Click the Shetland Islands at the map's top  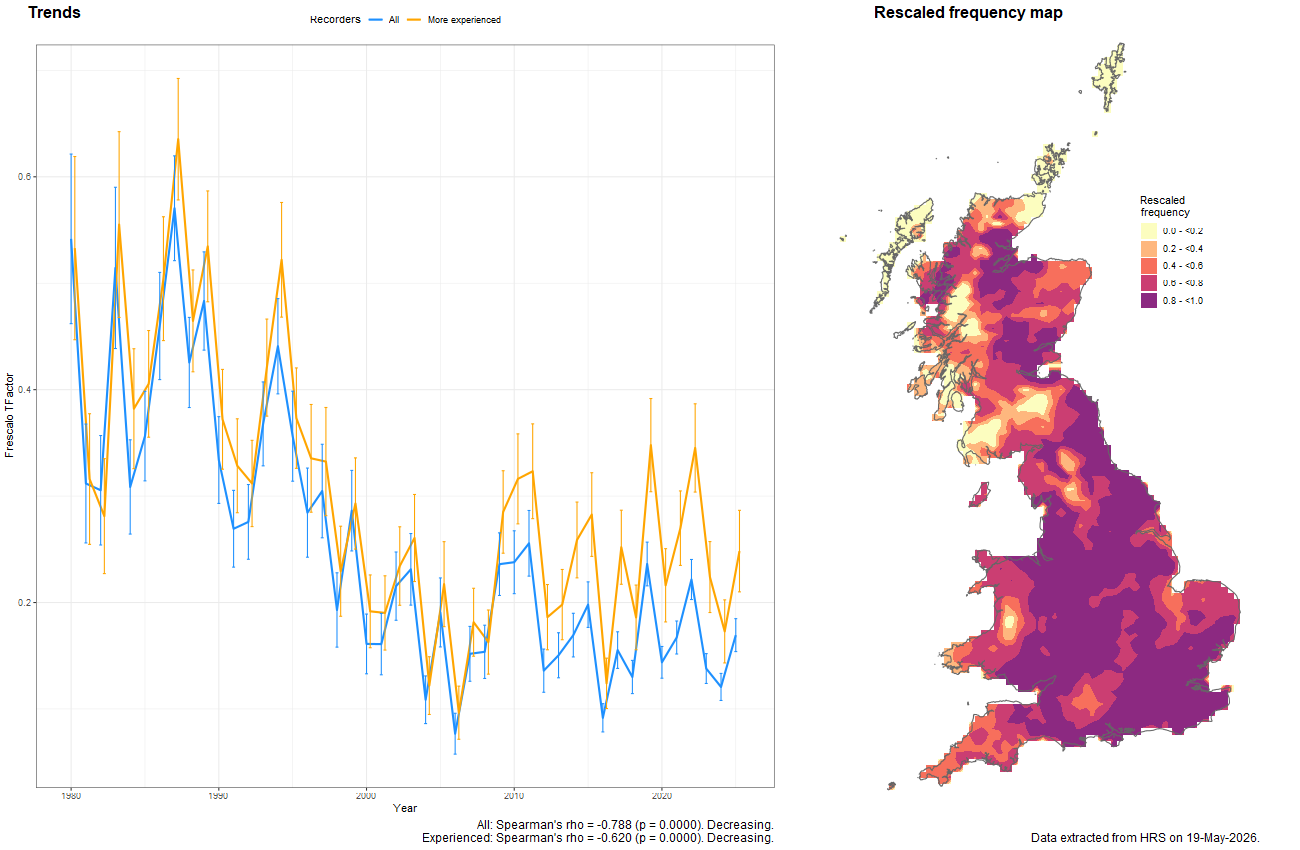[1110, 75]
